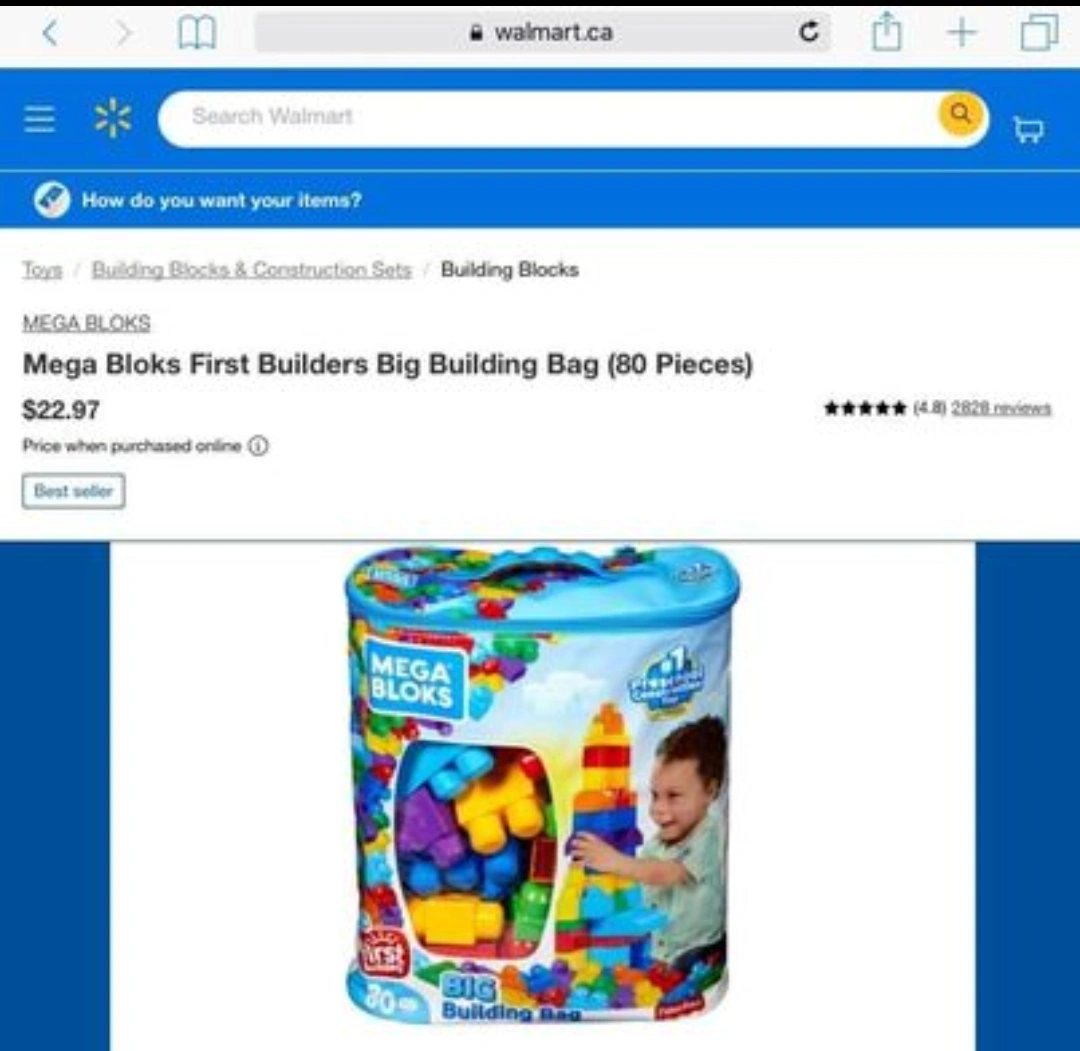
Task: Expand How do you want your items banner
Action: pyautogui.click(x=540, y=200)
